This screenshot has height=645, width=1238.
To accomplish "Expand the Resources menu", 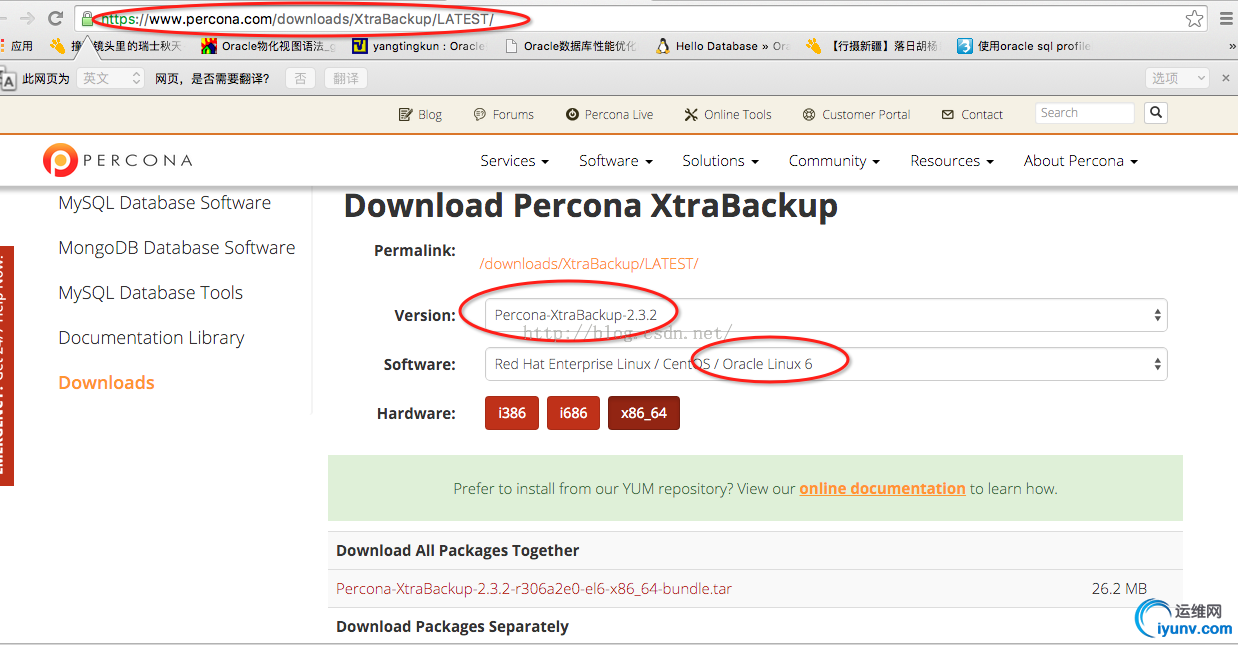I will (952, 161).
